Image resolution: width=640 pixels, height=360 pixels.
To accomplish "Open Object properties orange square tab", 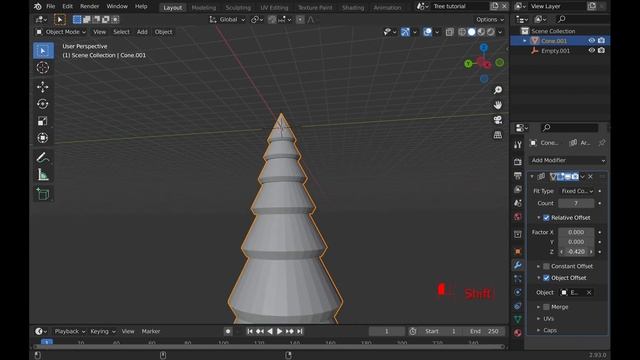I will [518, 251].
